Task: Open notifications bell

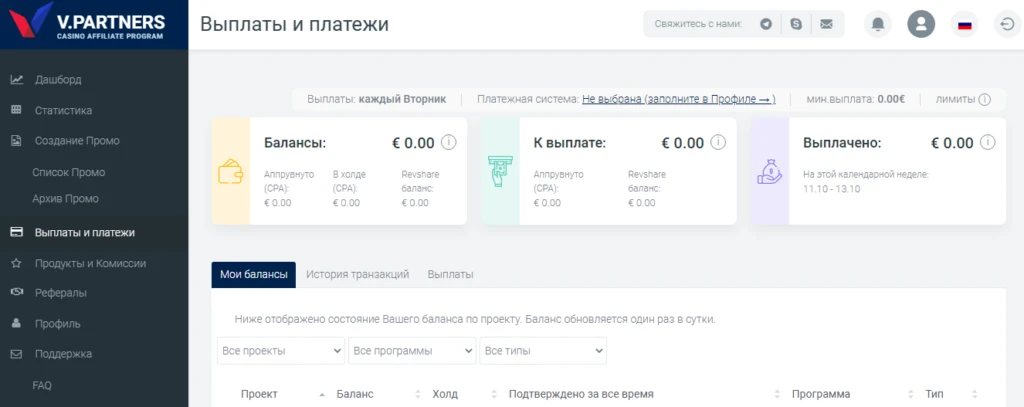Action: click(878, 24)
